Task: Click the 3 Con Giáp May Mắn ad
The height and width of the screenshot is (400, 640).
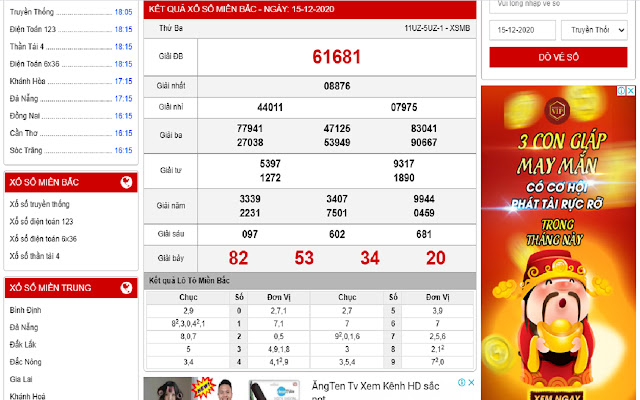Action: point(558,240)
